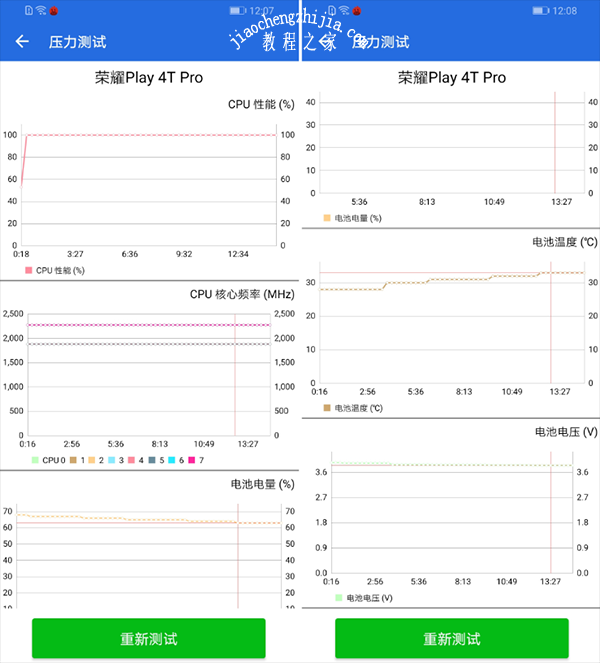Tap the magenta CPU 7 legend swatch

(192, 460)
